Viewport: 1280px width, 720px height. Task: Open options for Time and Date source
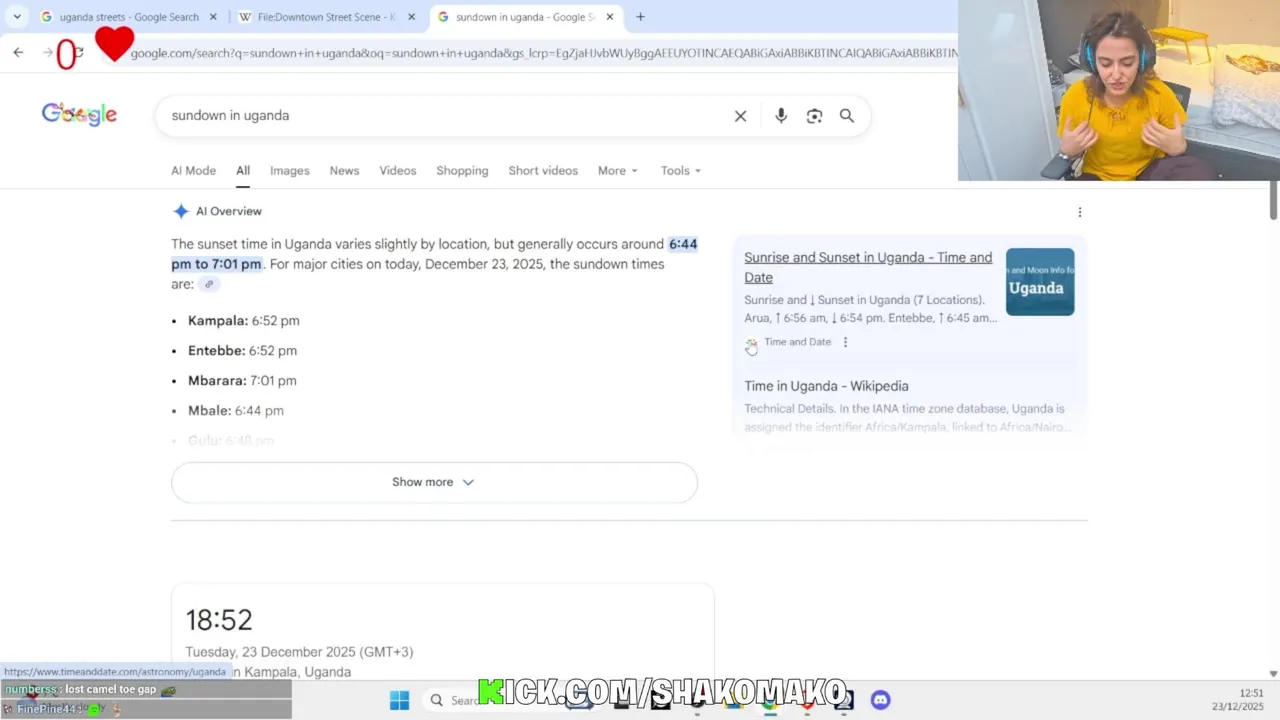pyautogui.click(x=845, y=342)
